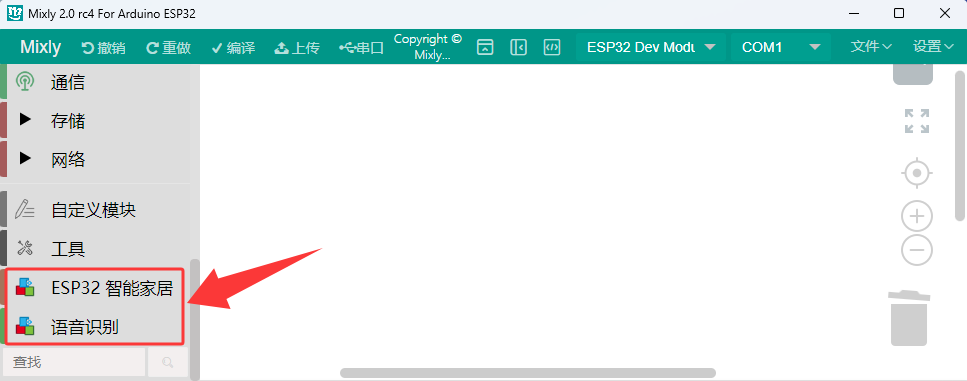Open the ESP32 Dev Module board dropdown

pyautogui.click(x=651, y=47)
